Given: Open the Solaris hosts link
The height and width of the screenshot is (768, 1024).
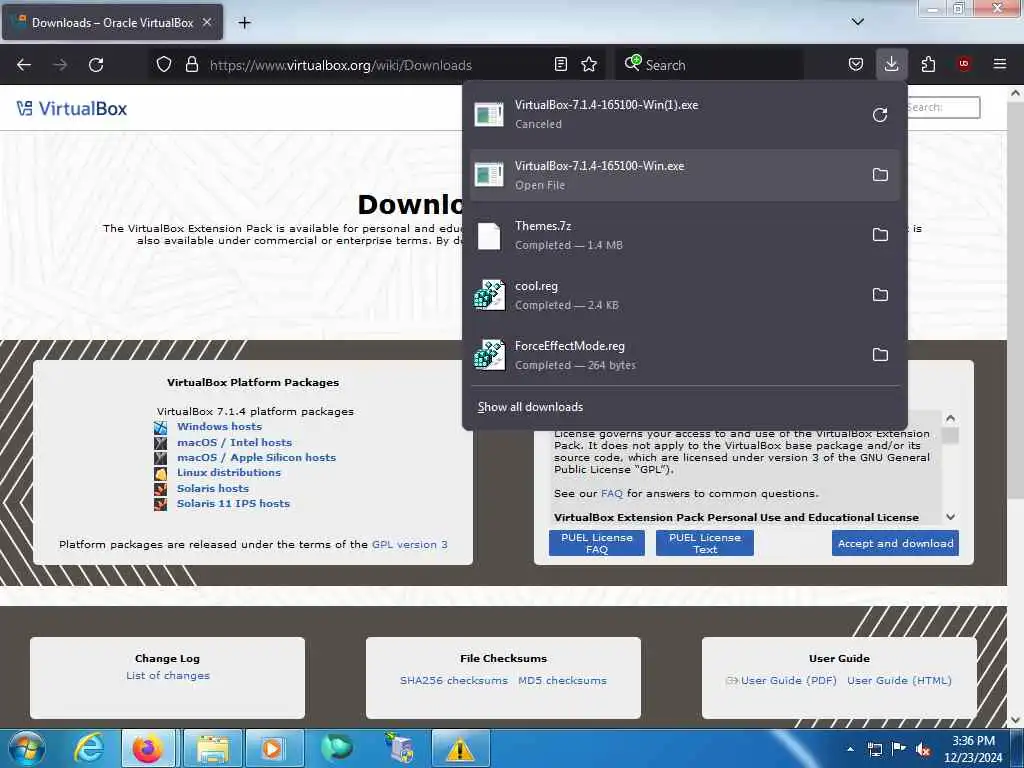Looking at the screenshot, I should tap(213, 488).
